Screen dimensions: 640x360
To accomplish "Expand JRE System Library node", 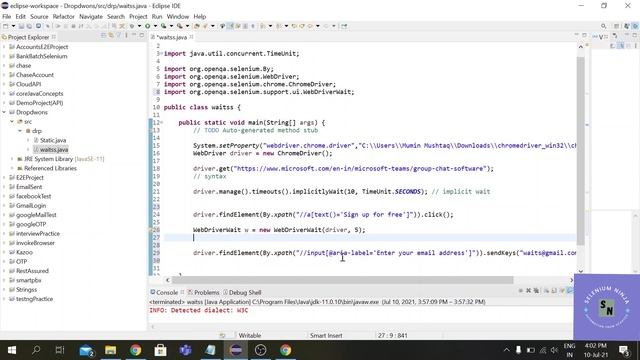I will click(x=12, y=159).
